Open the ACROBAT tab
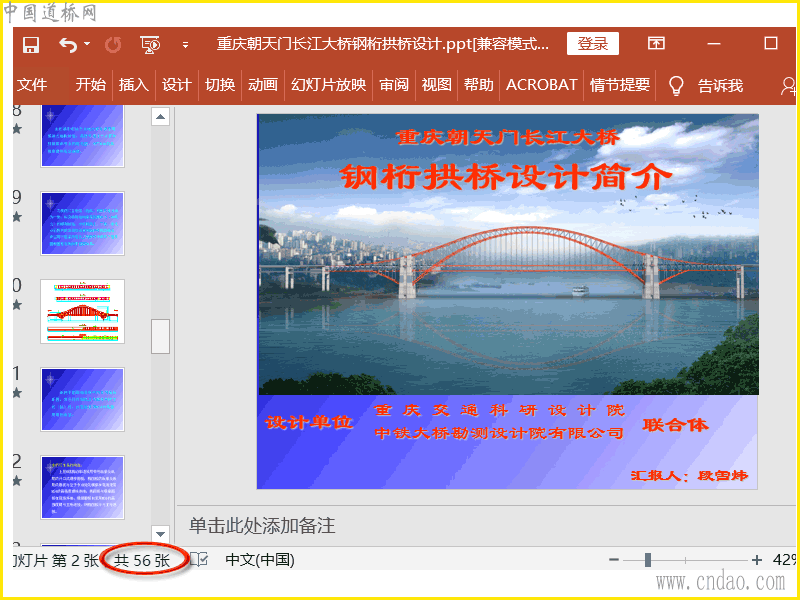Screen dimensions: 800x600 tap(542, 85)
